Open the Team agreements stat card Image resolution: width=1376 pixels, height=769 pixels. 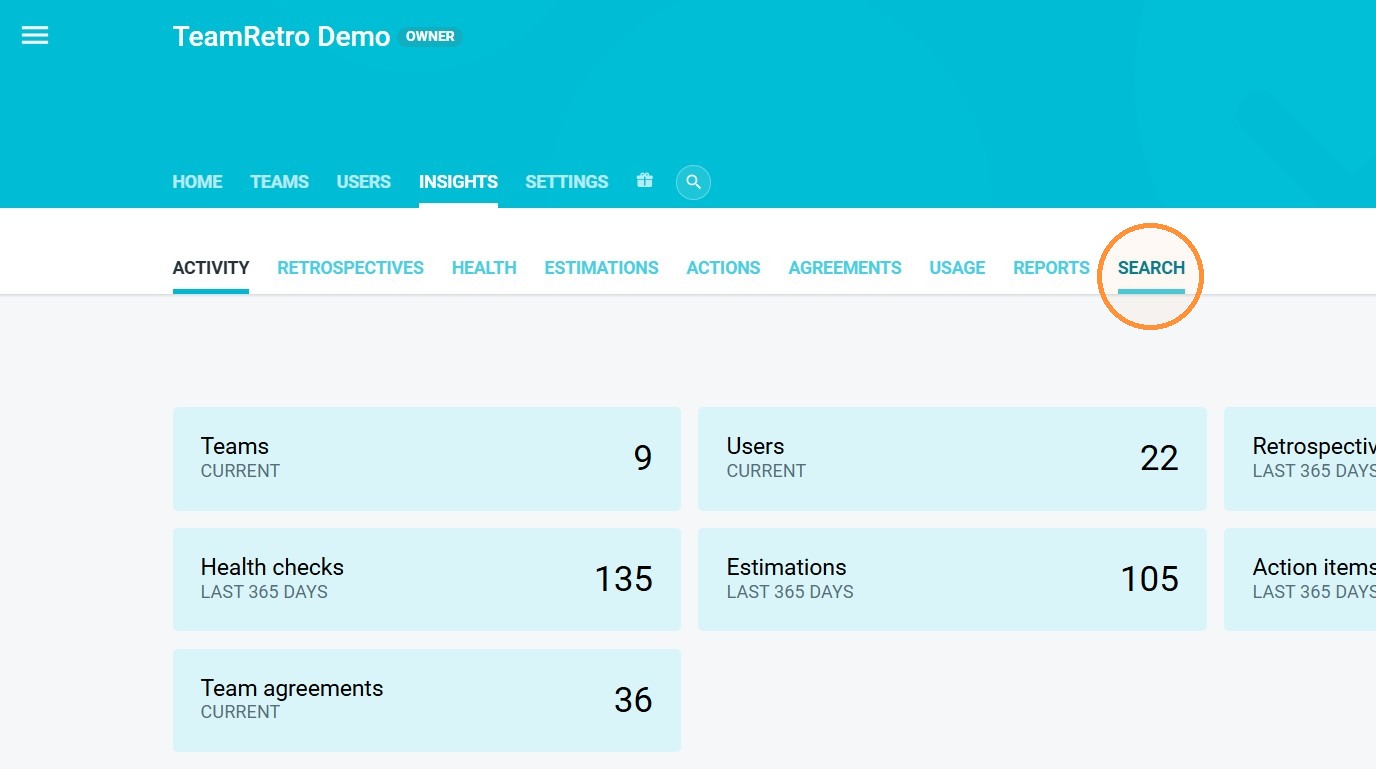click(x=427, y=700)
